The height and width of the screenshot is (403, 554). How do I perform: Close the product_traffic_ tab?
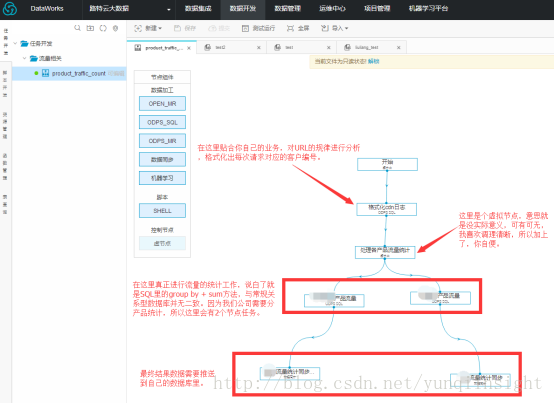tap(189, 48)
